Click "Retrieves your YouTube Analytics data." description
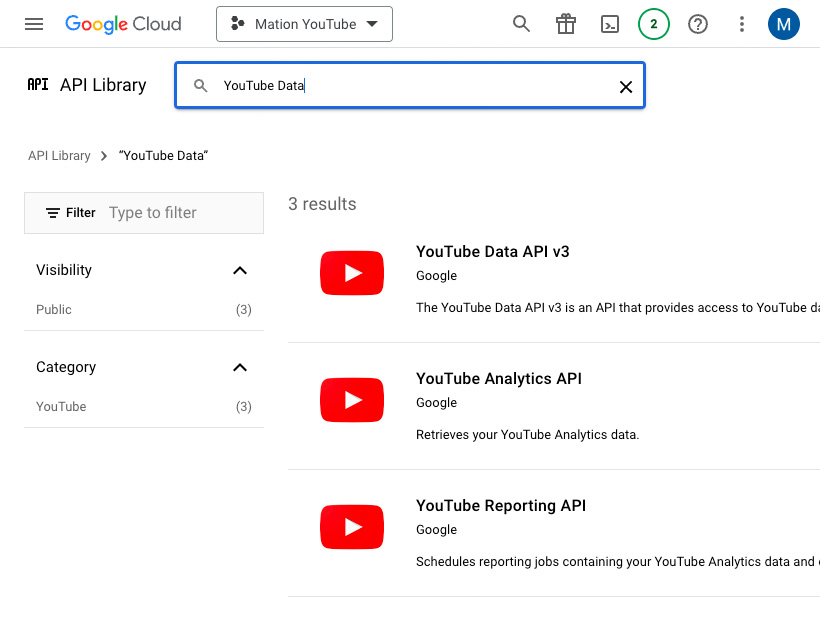The image size is (820, 640). [x=528, y=435]
